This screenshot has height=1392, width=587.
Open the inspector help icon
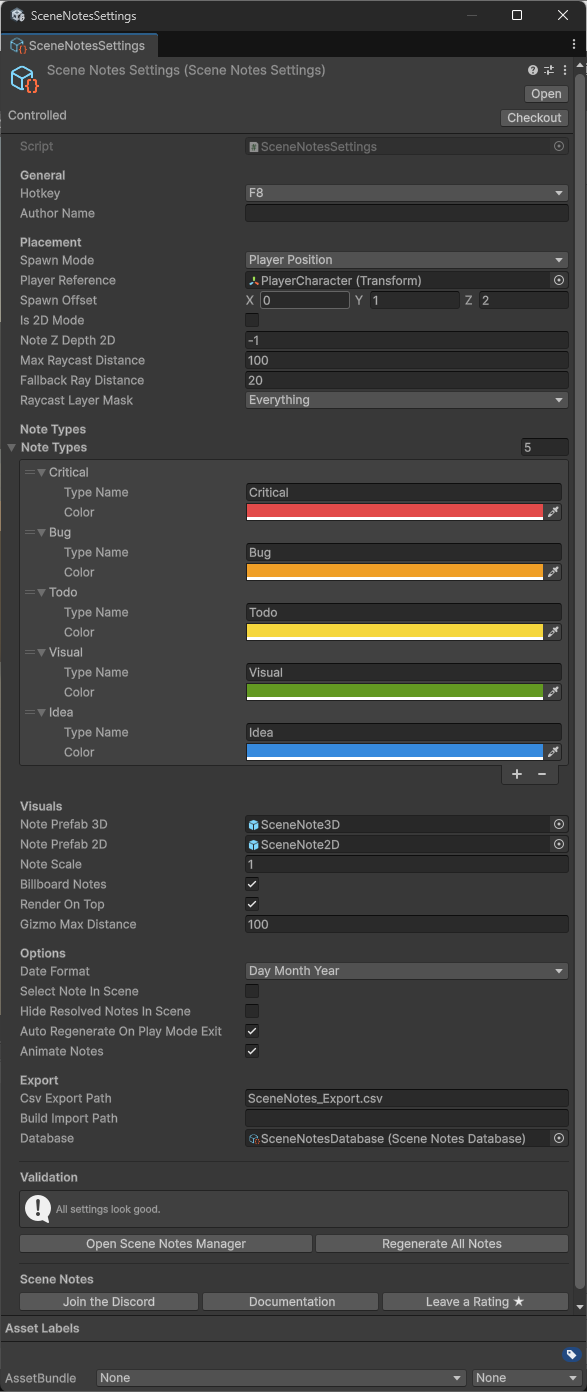click(533, 71)
